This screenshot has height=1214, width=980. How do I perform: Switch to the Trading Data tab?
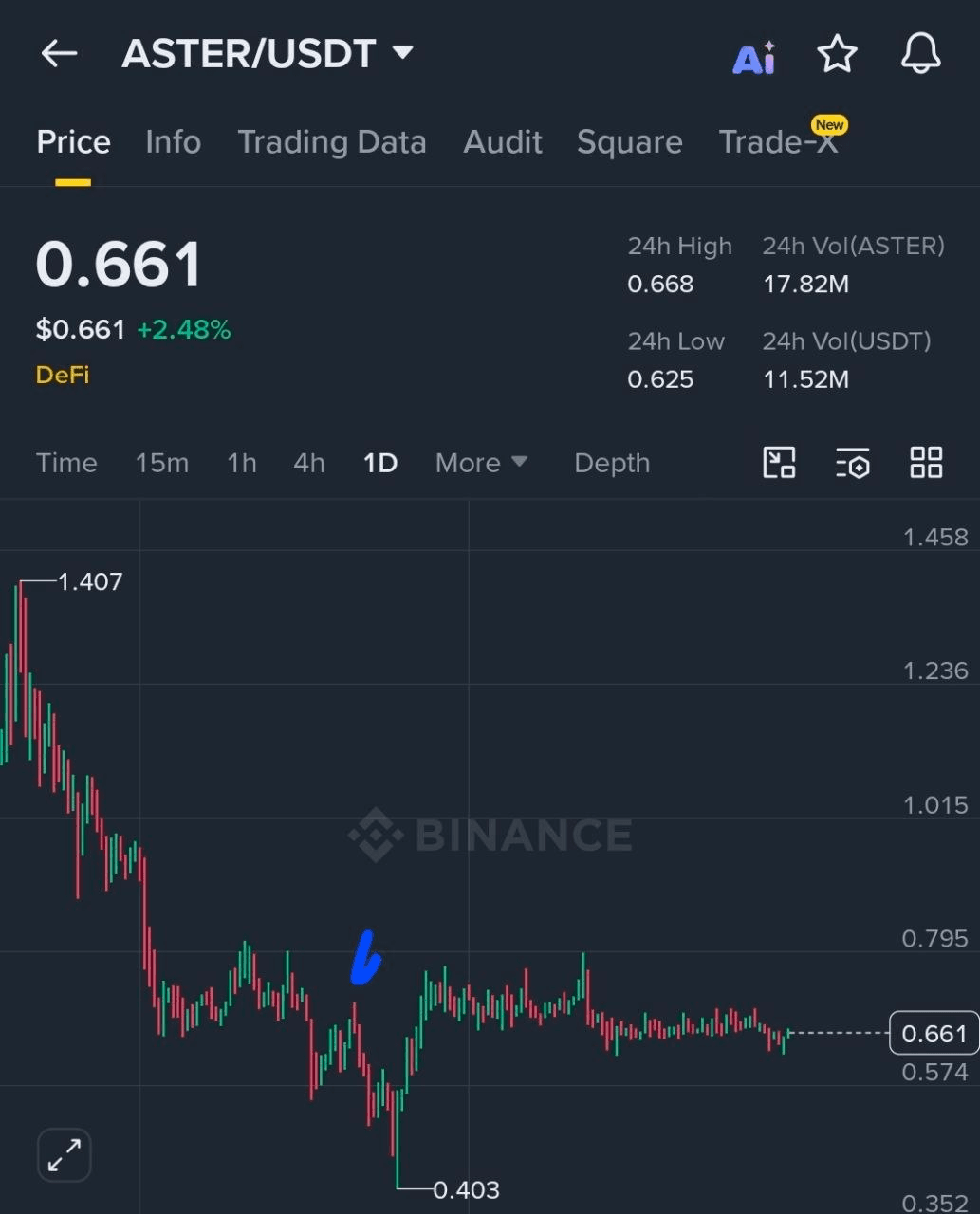(x=331, y=142)
